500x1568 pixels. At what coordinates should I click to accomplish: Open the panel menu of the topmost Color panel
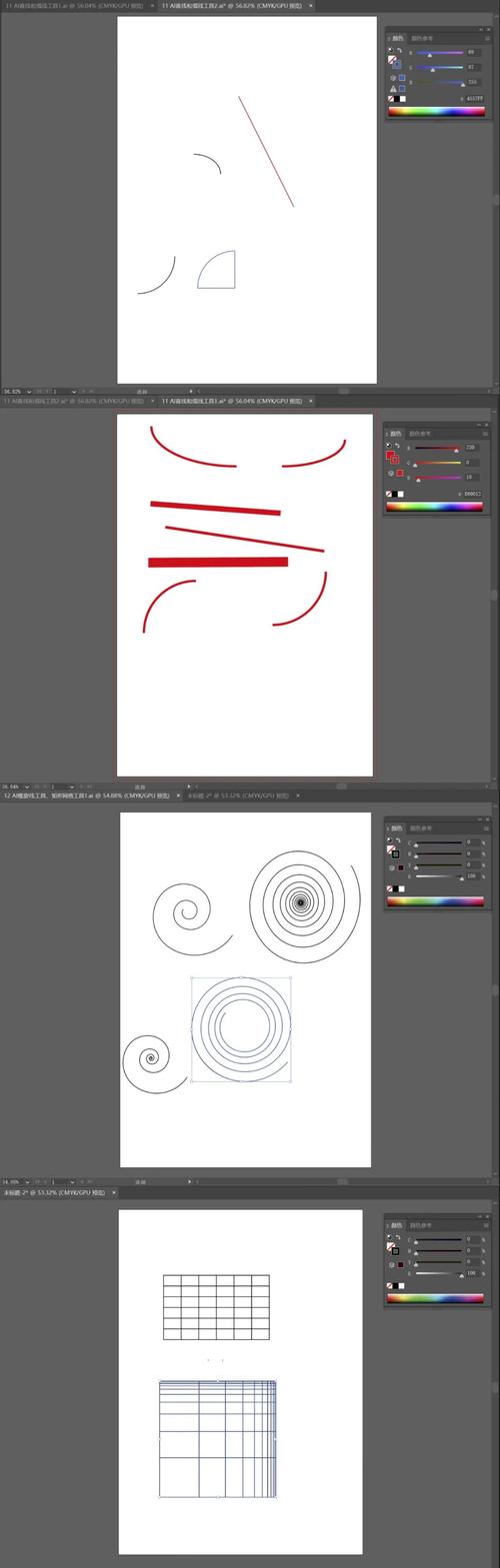[x=486, y=38]
